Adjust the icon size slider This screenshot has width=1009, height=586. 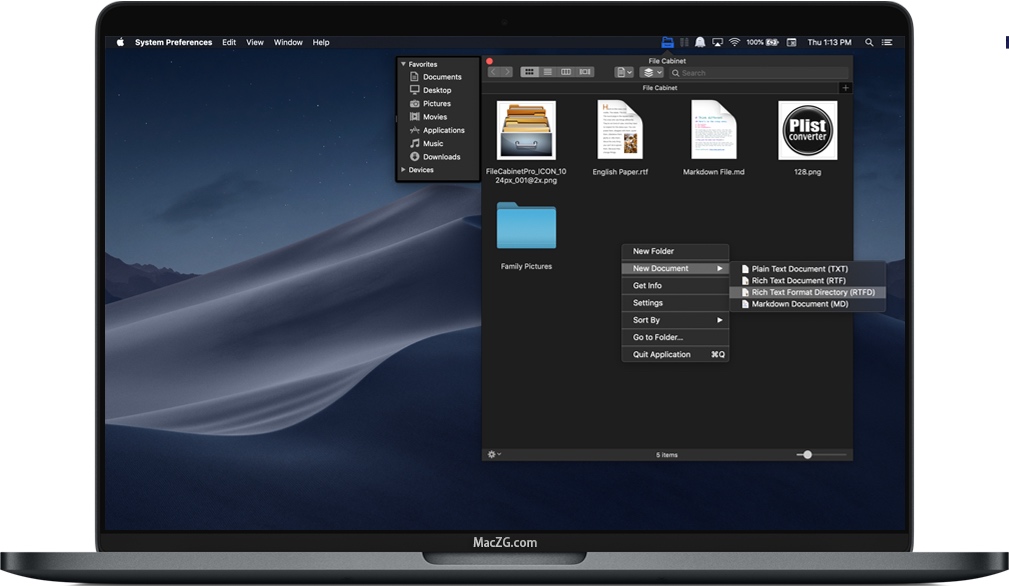809,454
